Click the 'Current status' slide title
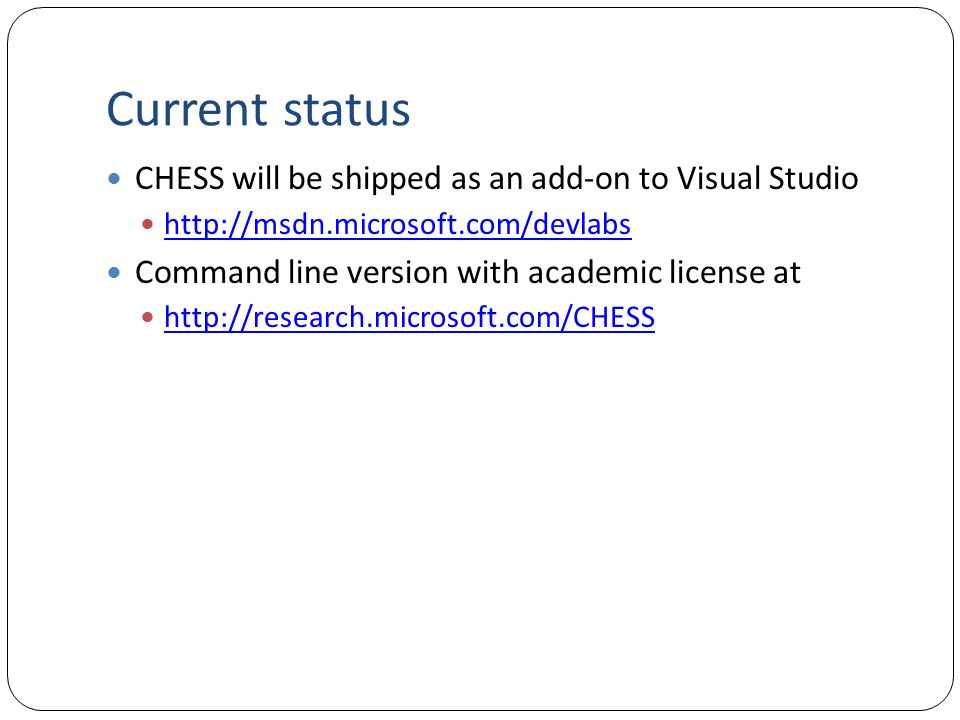Image resolution: width=960 pixels, height=720 pixels. pyautogui.click(x=258, y=110)
